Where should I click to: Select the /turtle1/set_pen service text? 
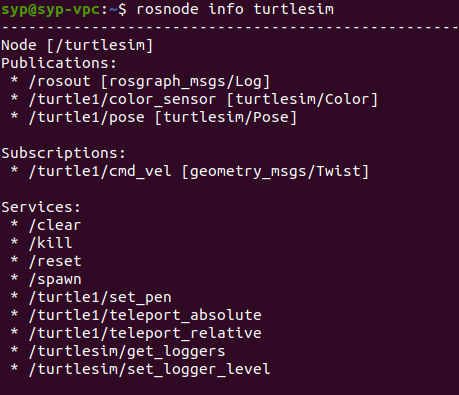pos(100,297)
